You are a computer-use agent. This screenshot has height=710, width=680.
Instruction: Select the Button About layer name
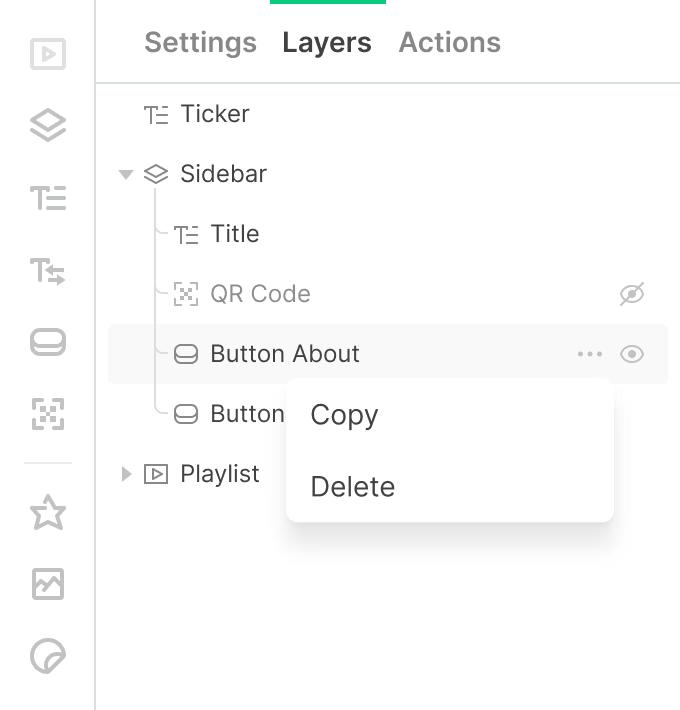285,354
